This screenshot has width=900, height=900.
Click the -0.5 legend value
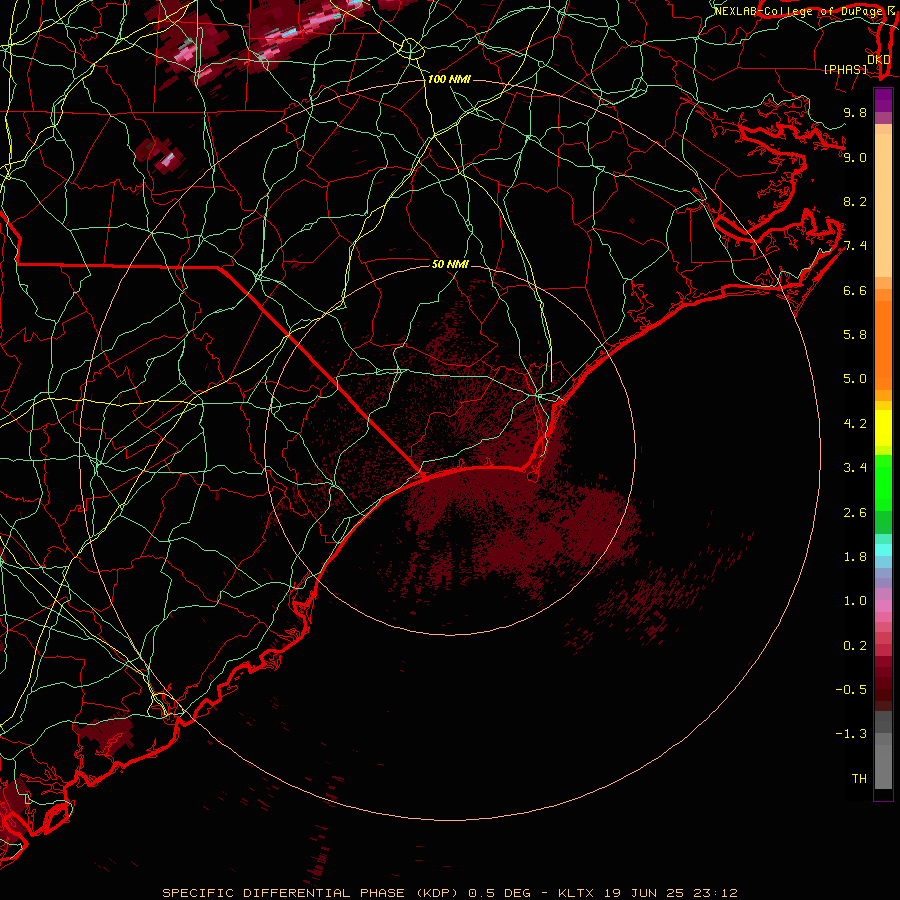pos(851,690)
